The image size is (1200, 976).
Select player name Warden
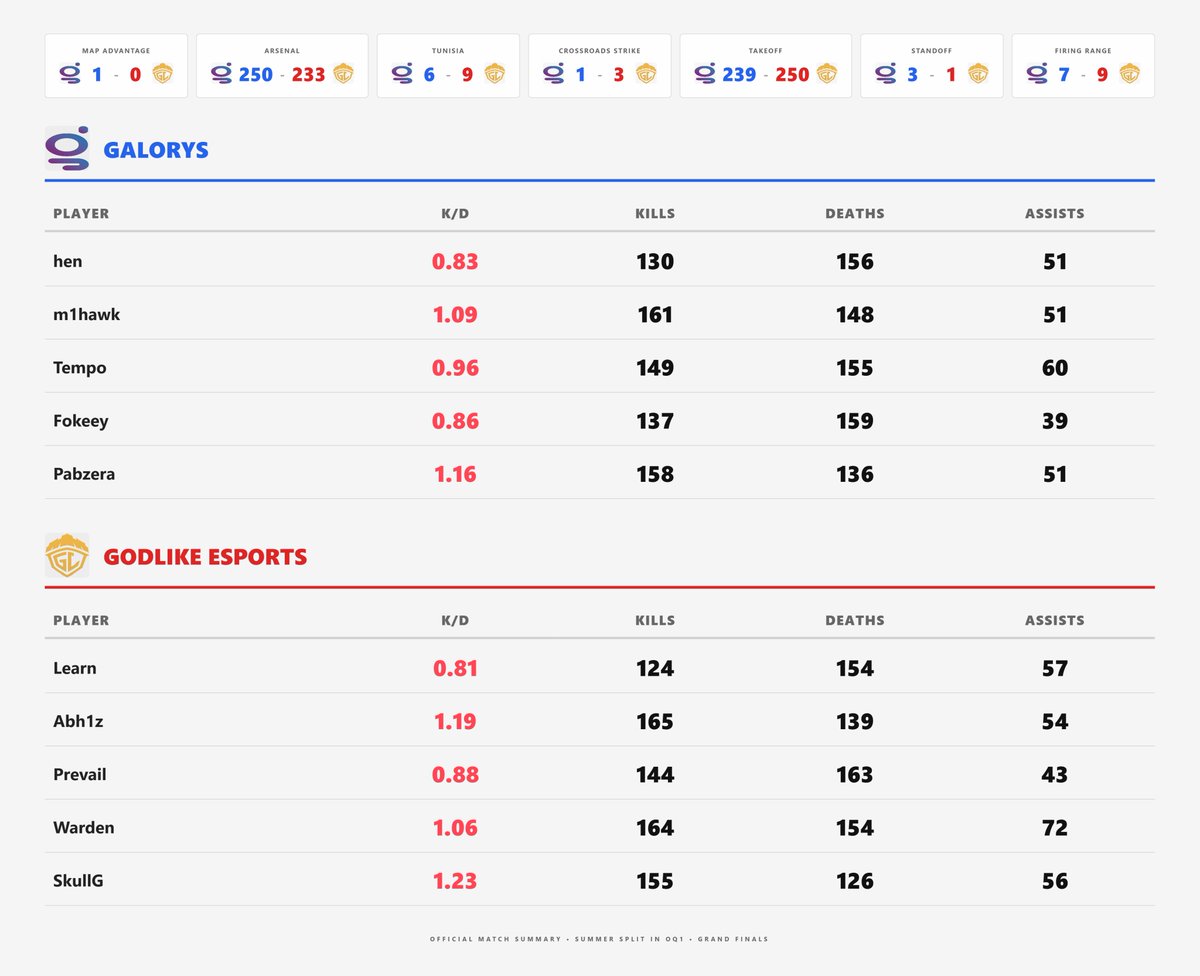pos(84,827)
